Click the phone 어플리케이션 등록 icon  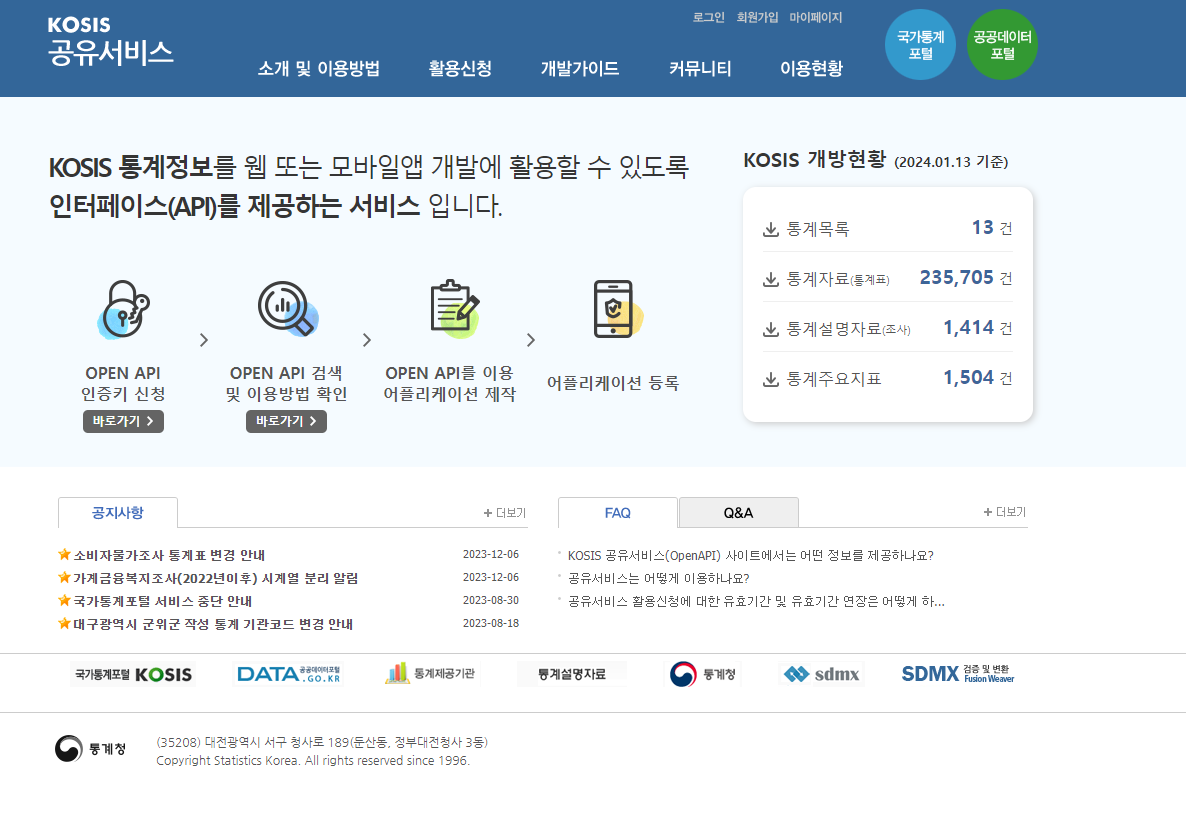point(618,309)
